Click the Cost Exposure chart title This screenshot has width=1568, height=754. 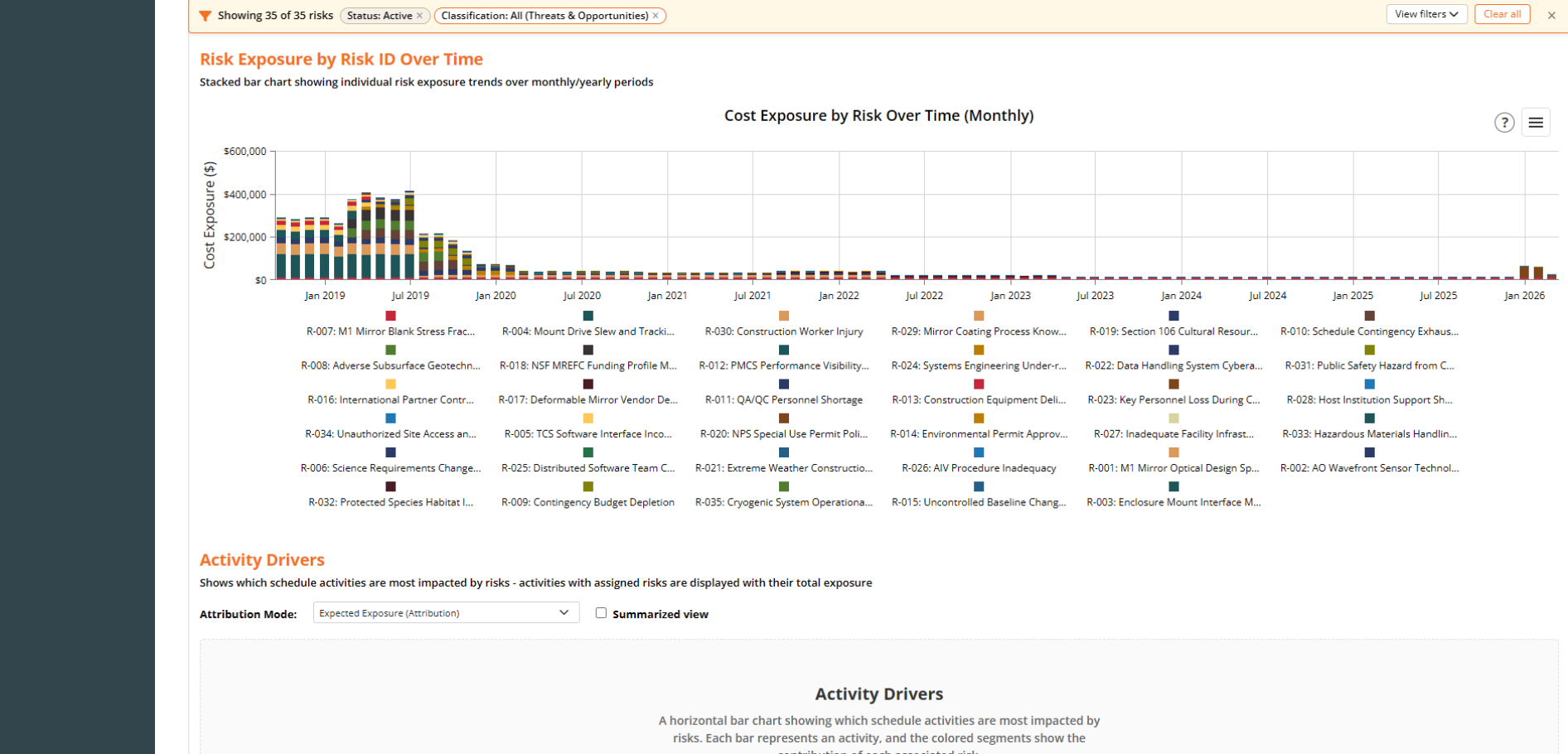coord(878,115)
